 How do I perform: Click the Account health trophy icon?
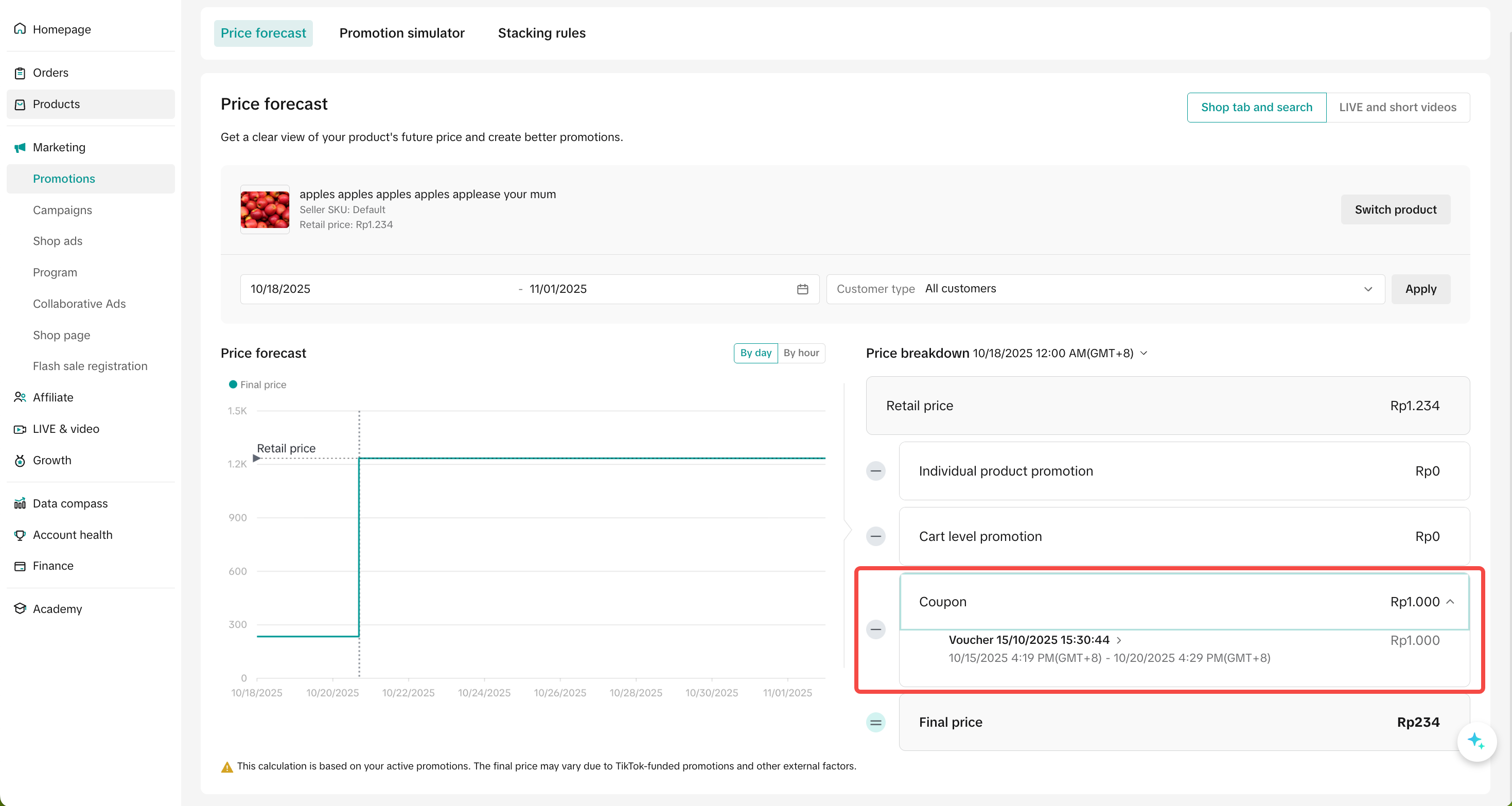20,535
